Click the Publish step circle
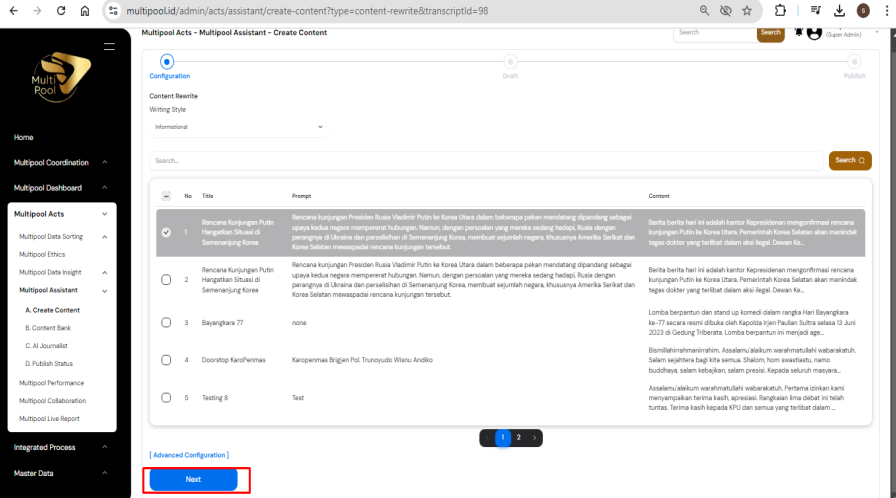This screenshot has height=498, width=896. click(854, 62)
